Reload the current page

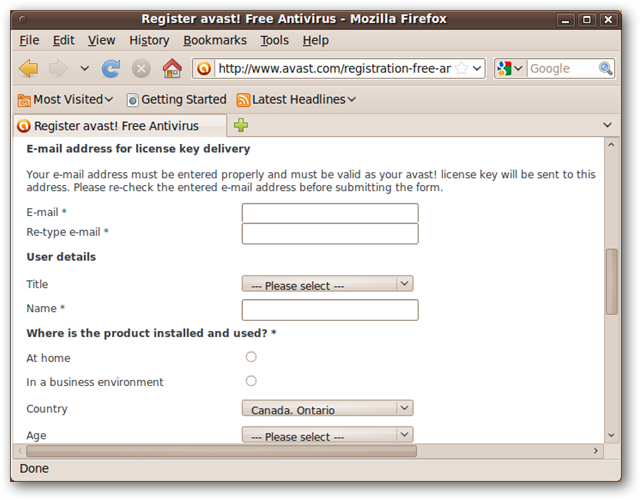111,68
